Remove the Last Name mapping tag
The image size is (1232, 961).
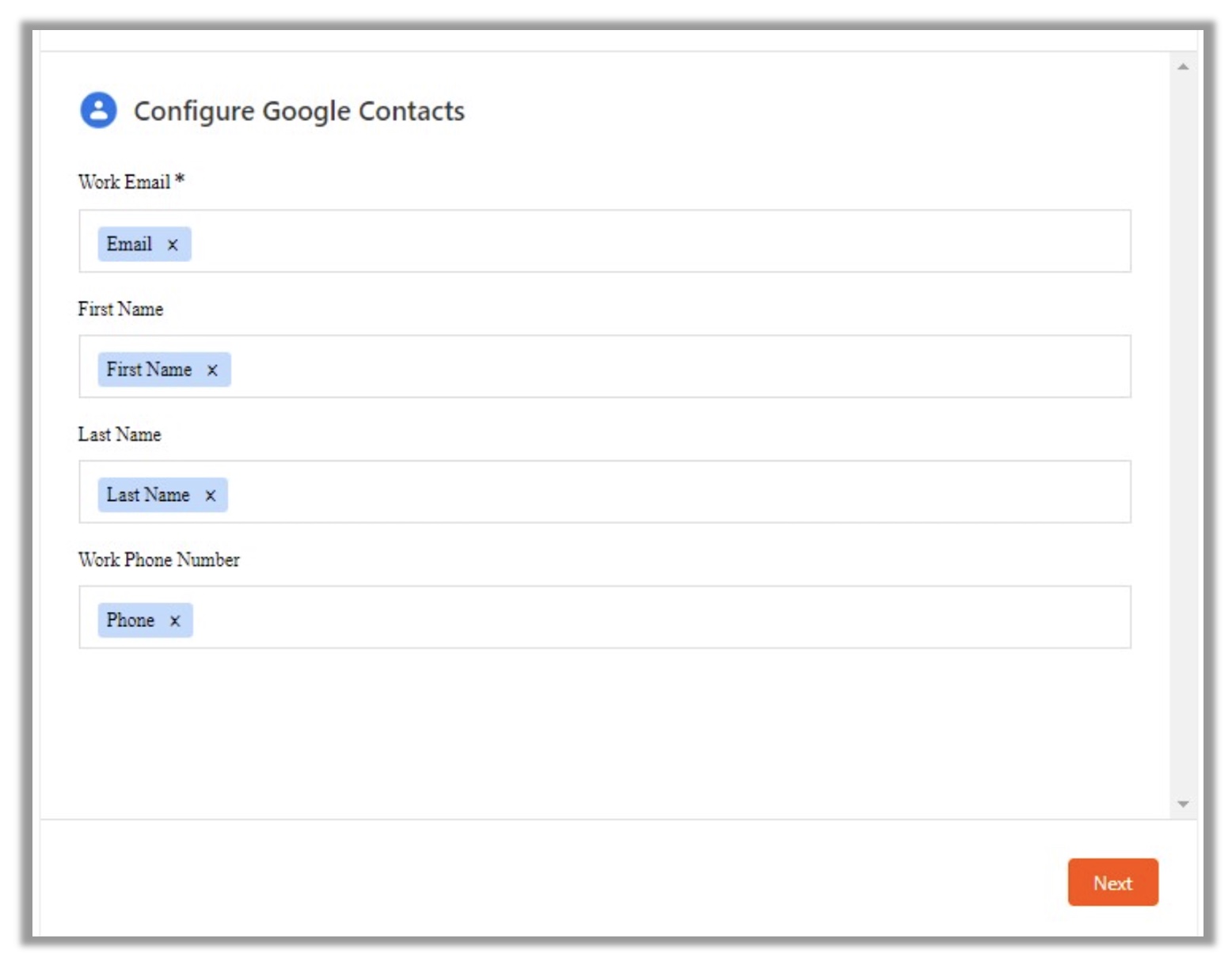[211, 495]
